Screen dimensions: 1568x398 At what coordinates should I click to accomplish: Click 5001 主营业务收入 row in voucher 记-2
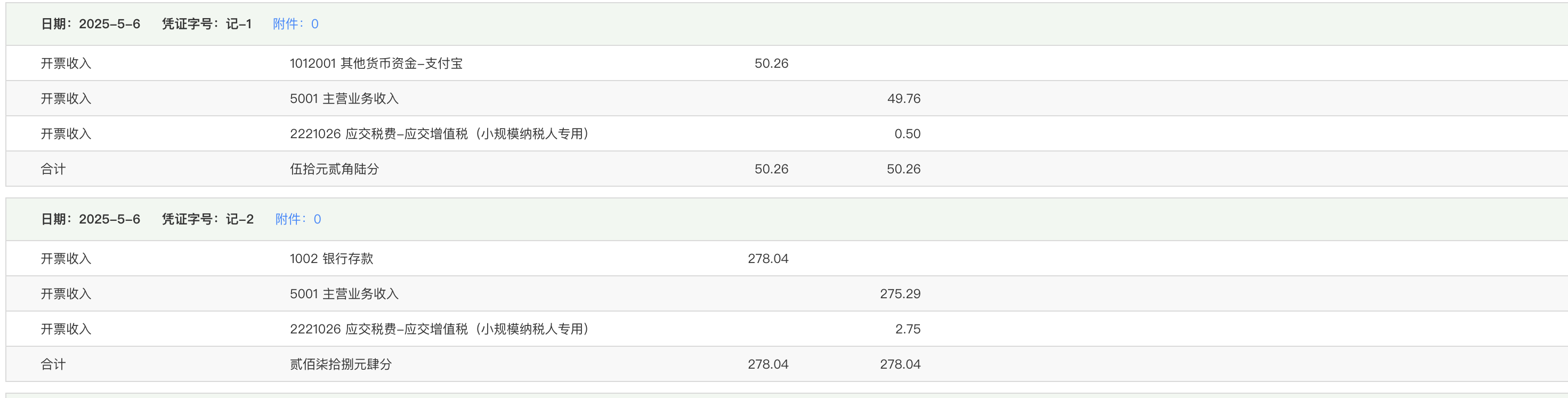coord(787,294)
